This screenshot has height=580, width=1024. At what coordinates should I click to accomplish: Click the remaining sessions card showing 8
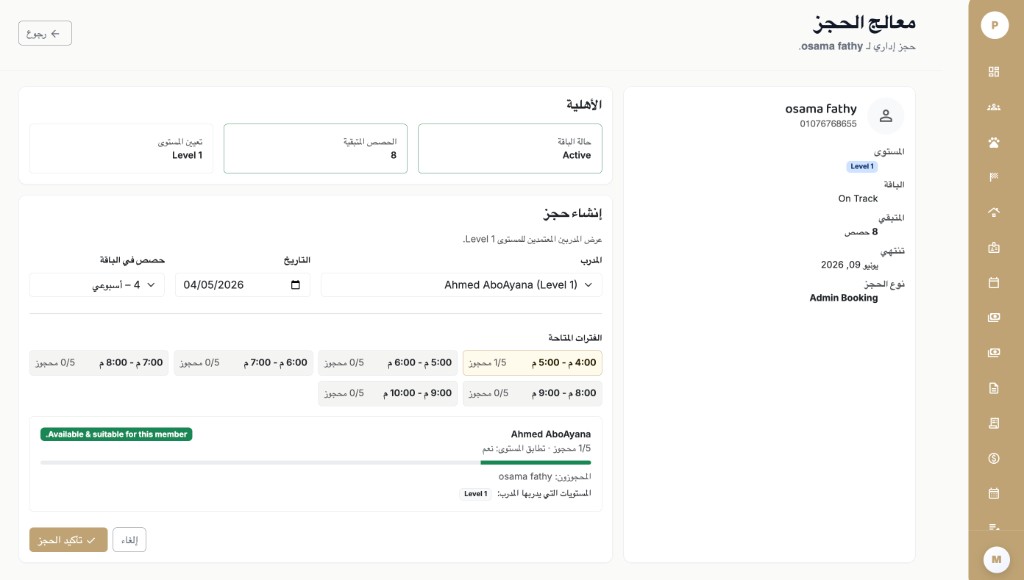point(315,148)
